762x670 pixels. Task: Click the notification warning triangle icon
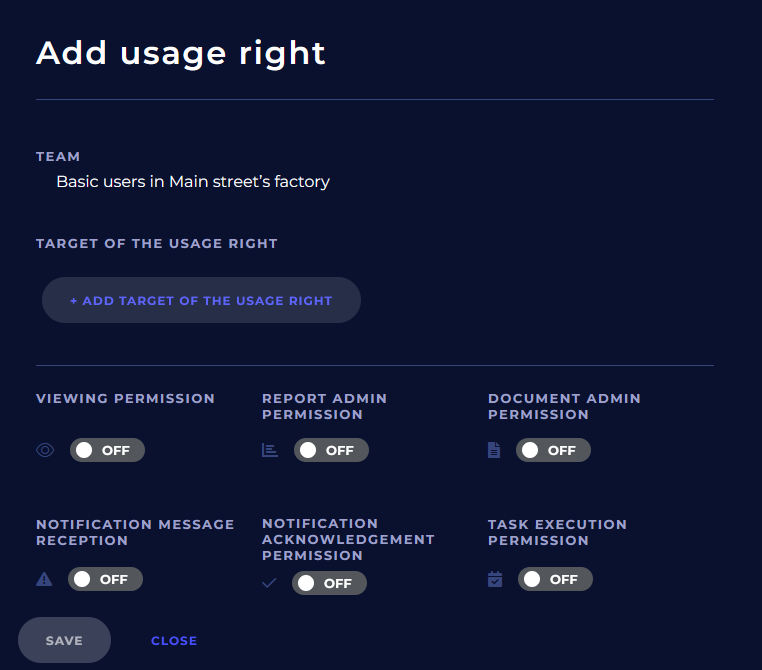click(x=44, y=579)
